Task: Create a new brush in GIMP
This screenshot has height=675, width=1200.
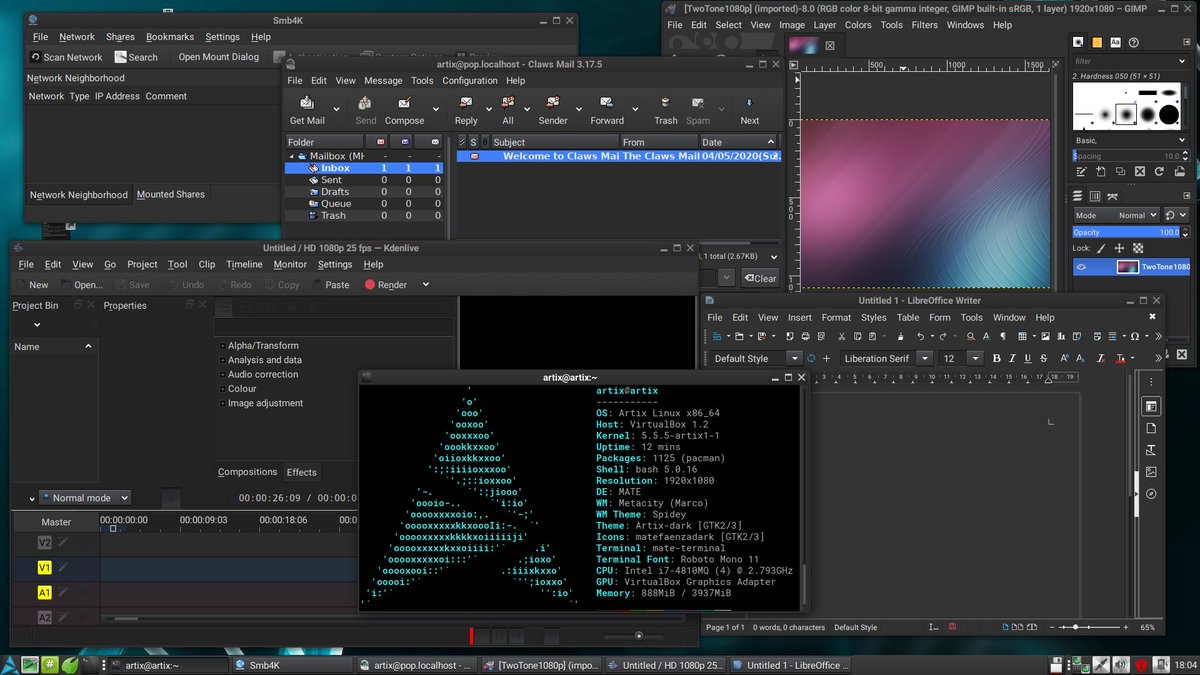Action: click(1100, 172)
